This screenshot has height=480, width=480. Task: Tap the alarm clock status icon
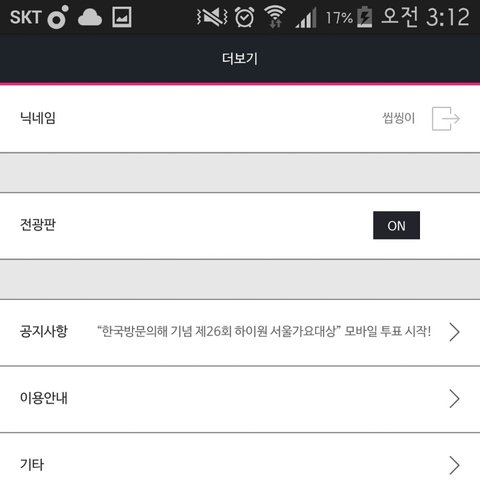pyautogui.click(x=245, y=17)
